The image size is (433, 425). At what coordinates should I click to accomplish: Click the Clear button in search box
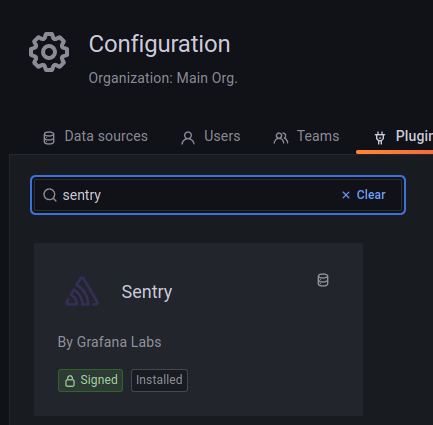[363, 195]
